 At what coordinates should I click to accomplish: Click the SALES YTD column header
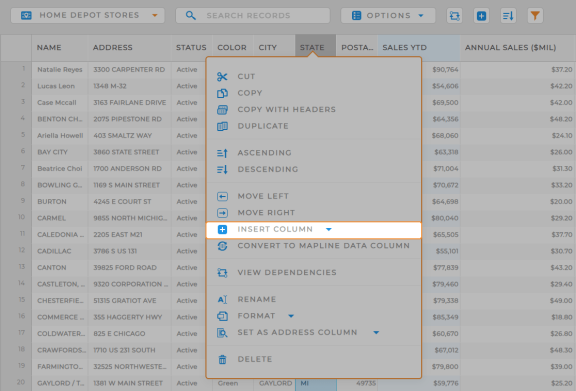419,48
